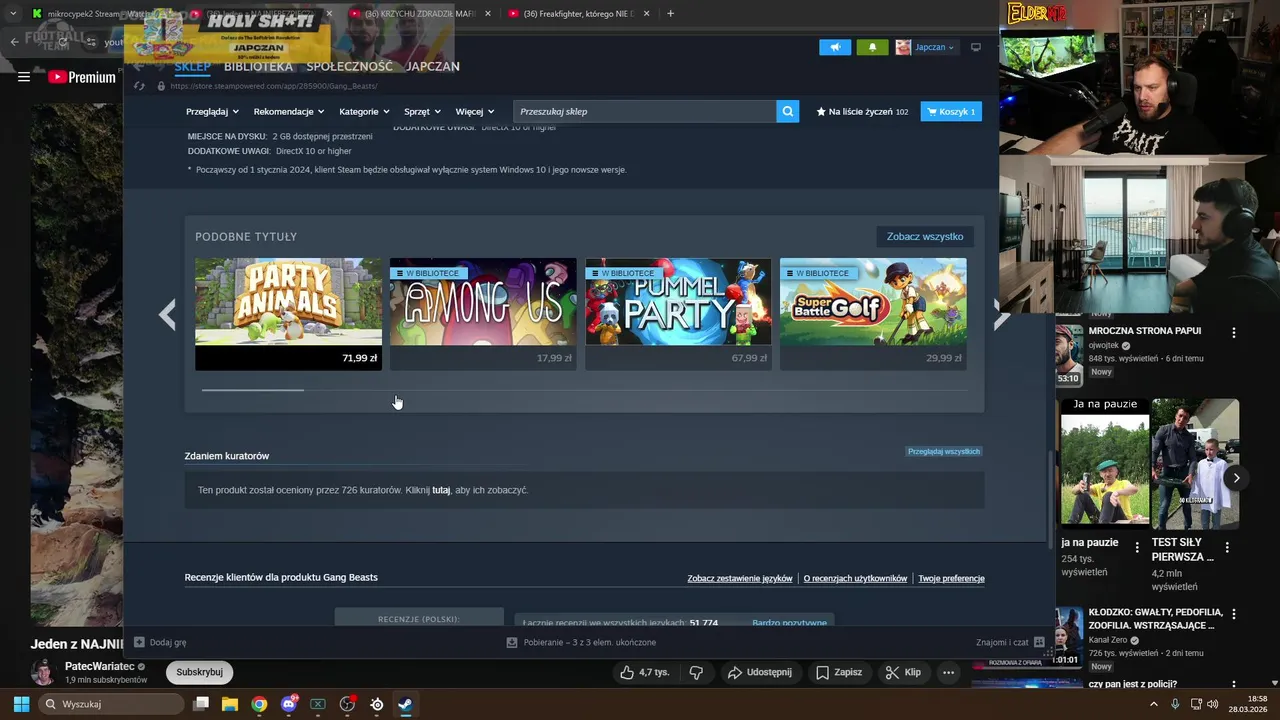The height and width of the screenshot is (720, 1280).
Task: Open options for TEST SIŁY PIERWSZA short
Action: coord(1227,547)
